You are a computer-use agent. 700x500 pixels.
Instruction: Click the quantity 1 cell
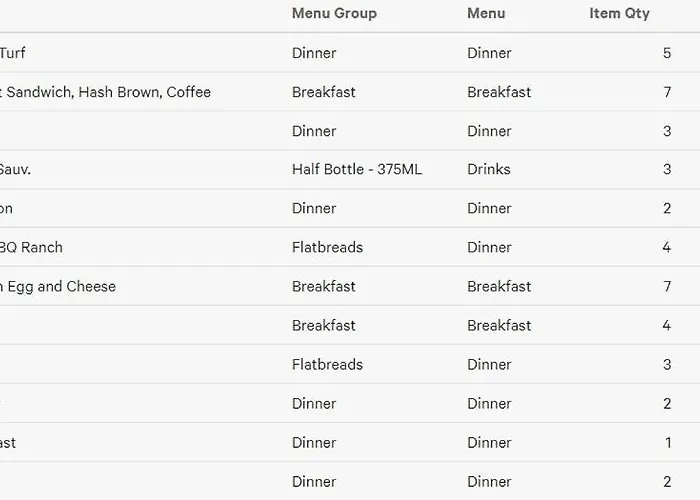coord(668,442)
